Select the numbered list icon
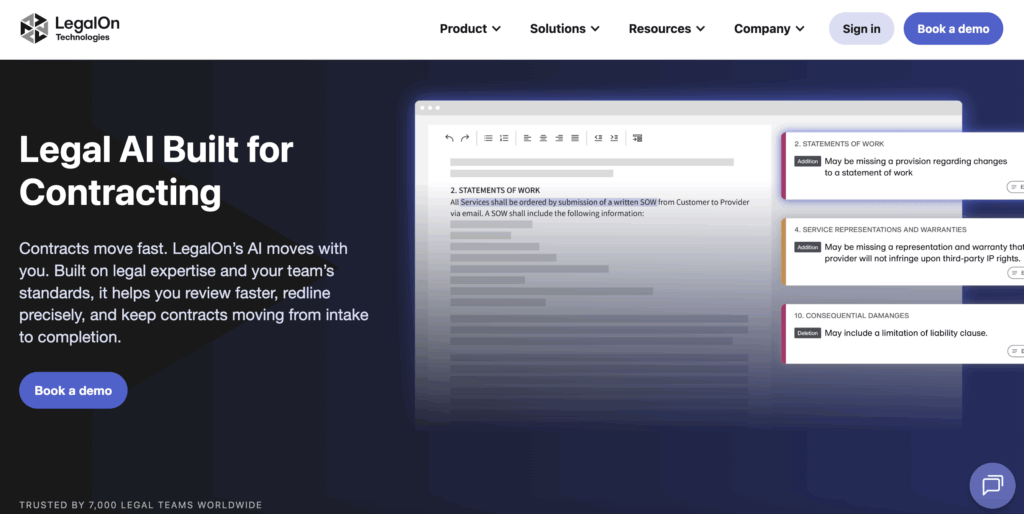This screenshot has width=1024, height=514. coord(504,138)
